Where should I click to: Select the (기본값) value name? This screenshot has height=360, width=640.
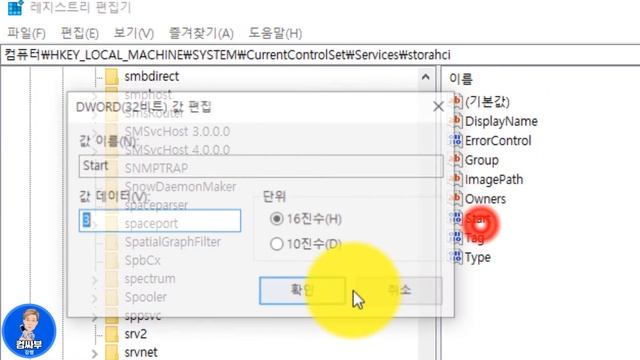click(487, 102)
